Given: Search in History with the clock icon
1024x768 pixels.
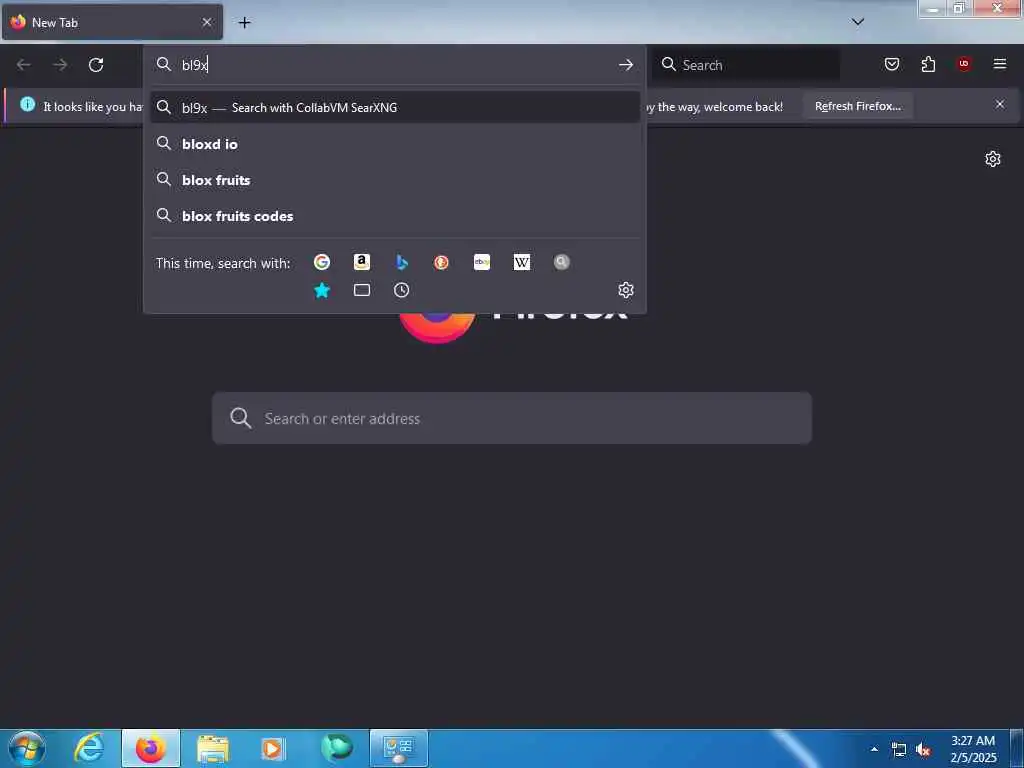Looking at the screenshot, I should coord(402,290).
